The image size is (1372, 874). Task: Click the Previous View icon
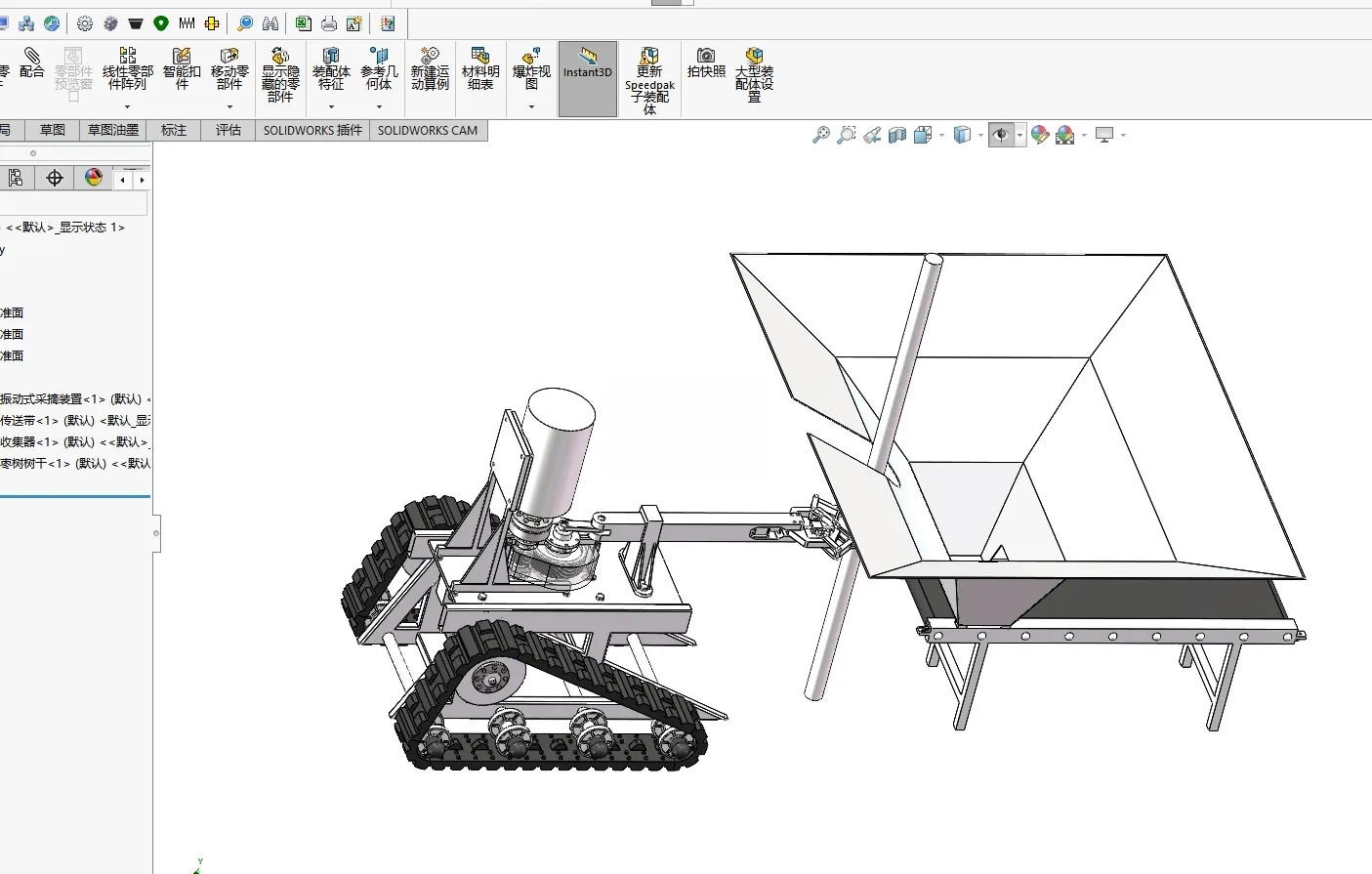pyautogui.click(x=872, y=135)
